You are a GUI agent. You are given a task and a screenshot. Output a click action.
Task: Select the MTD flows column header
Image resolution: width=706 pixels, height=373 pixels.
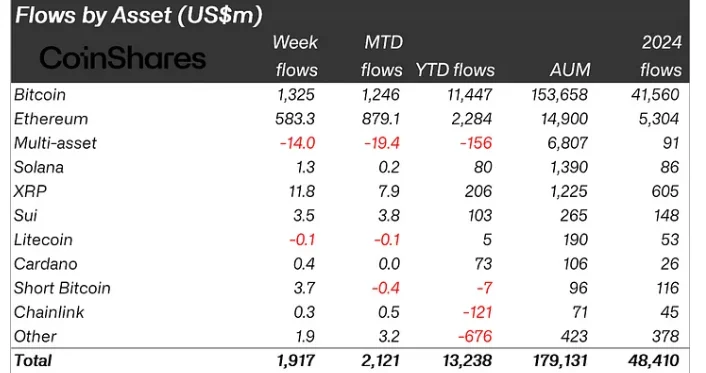click(x=382, y=56)
